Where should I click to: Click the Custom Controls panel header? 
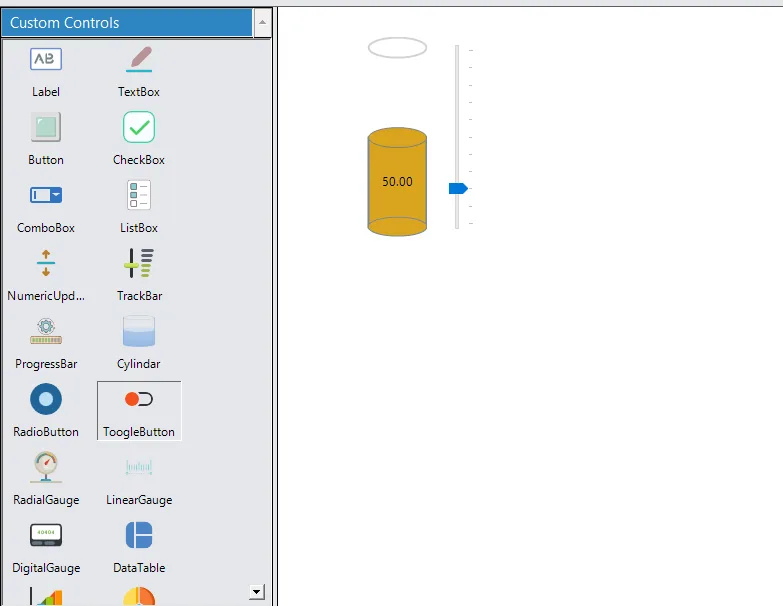[x=127, y=22]
